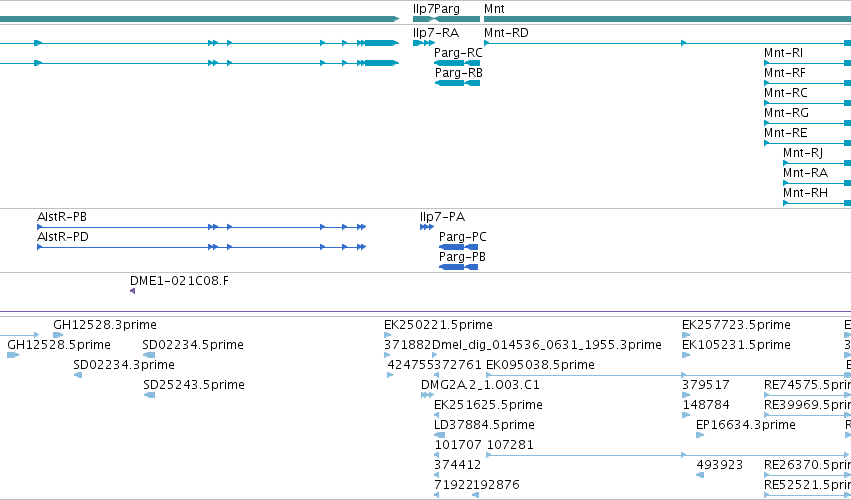Viewport: 851px width, 500px height.
Task: Click the 148784 feature label
Action: (x=706, y=406)
